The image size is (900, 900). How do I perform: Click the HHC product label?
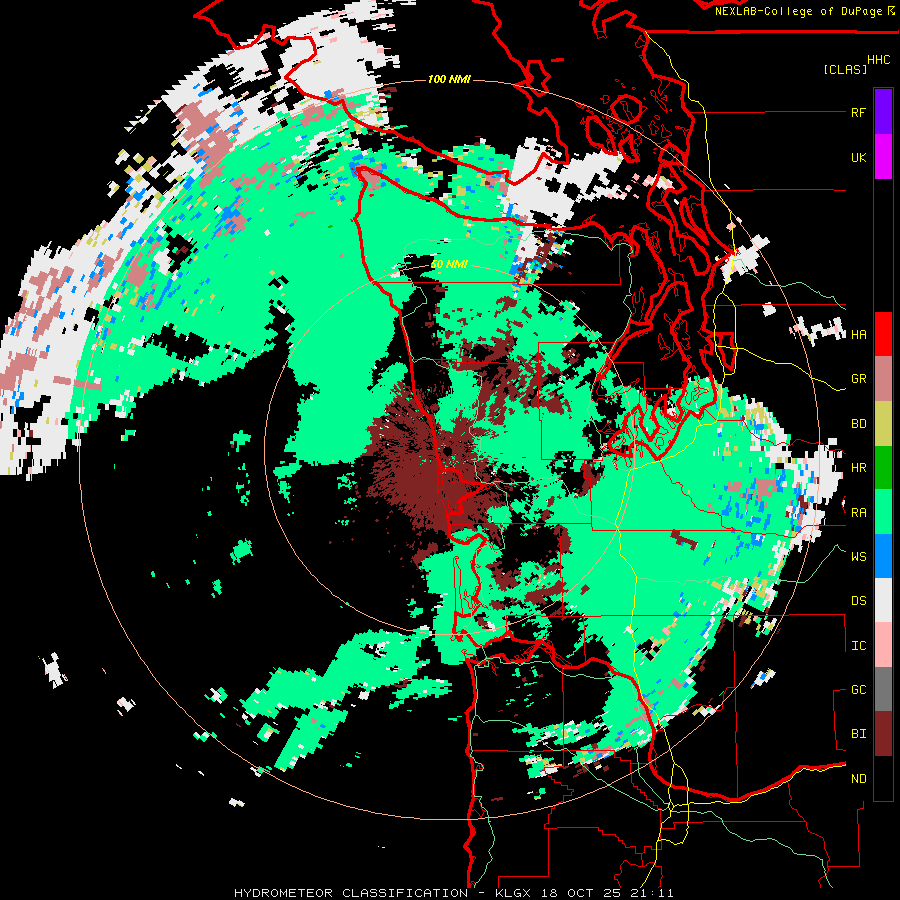pyautogui.click(x=878, y=60)
